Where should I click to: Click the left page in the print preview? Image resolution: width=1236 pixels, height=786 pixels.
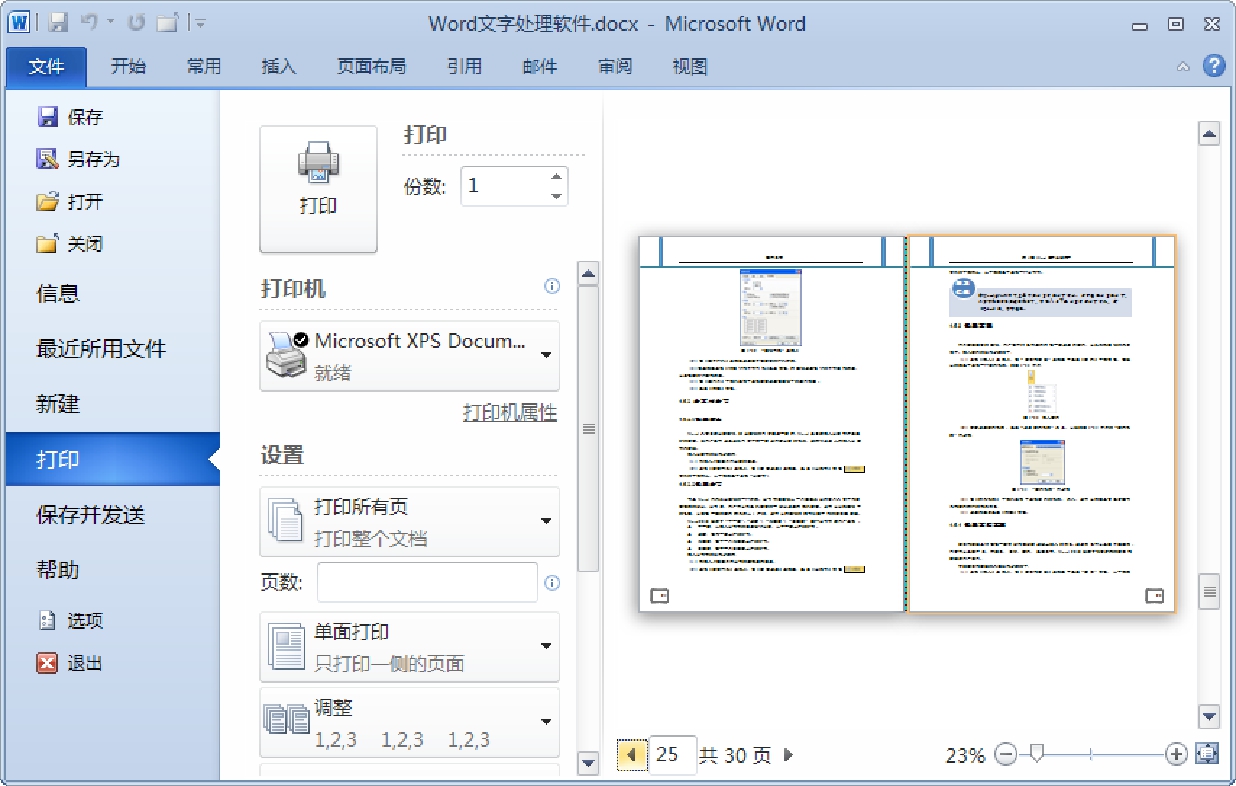coord(772,424)
